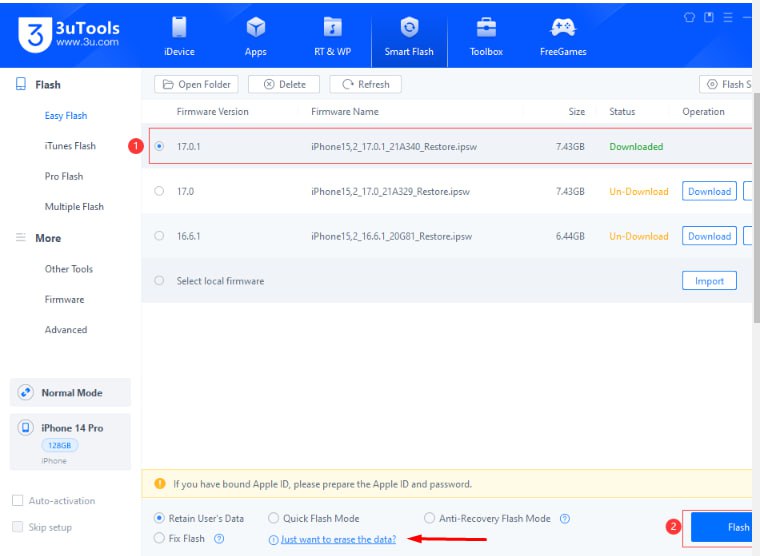Viewport: 760px width, 556px height.
Task: Select the 17.0.1 firmware radio button
Action: (159, 146)
